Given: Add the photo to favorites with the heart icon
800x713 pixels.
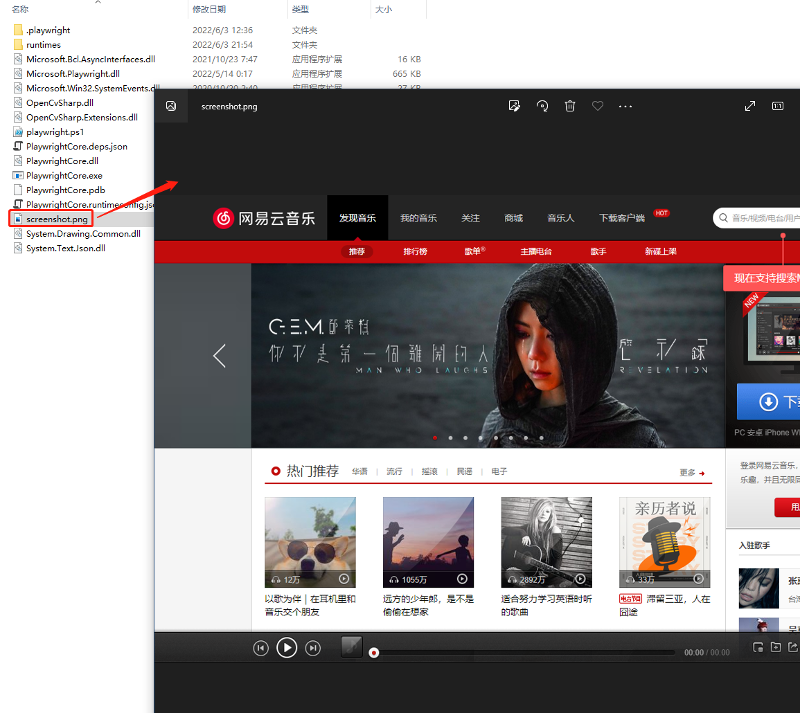Looking at the screenshot, I should click(598, 106).
